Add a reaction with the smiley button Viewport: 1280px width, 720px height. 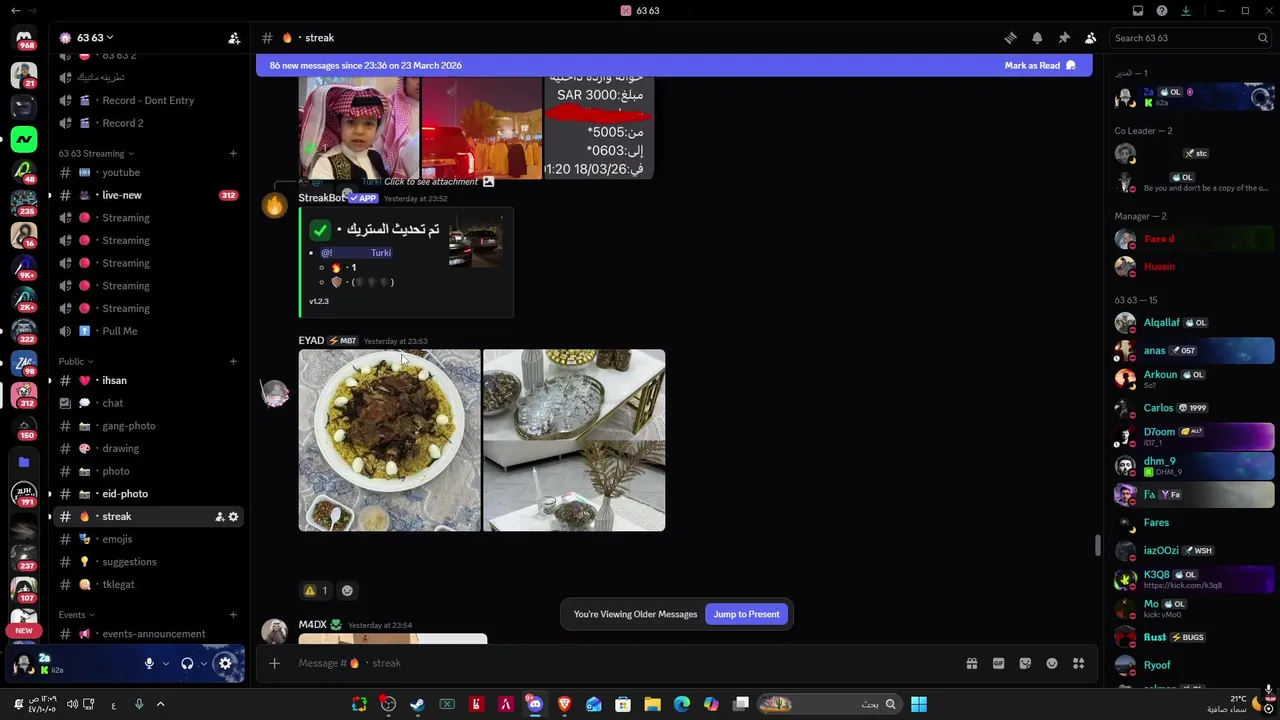pos(347,590)
